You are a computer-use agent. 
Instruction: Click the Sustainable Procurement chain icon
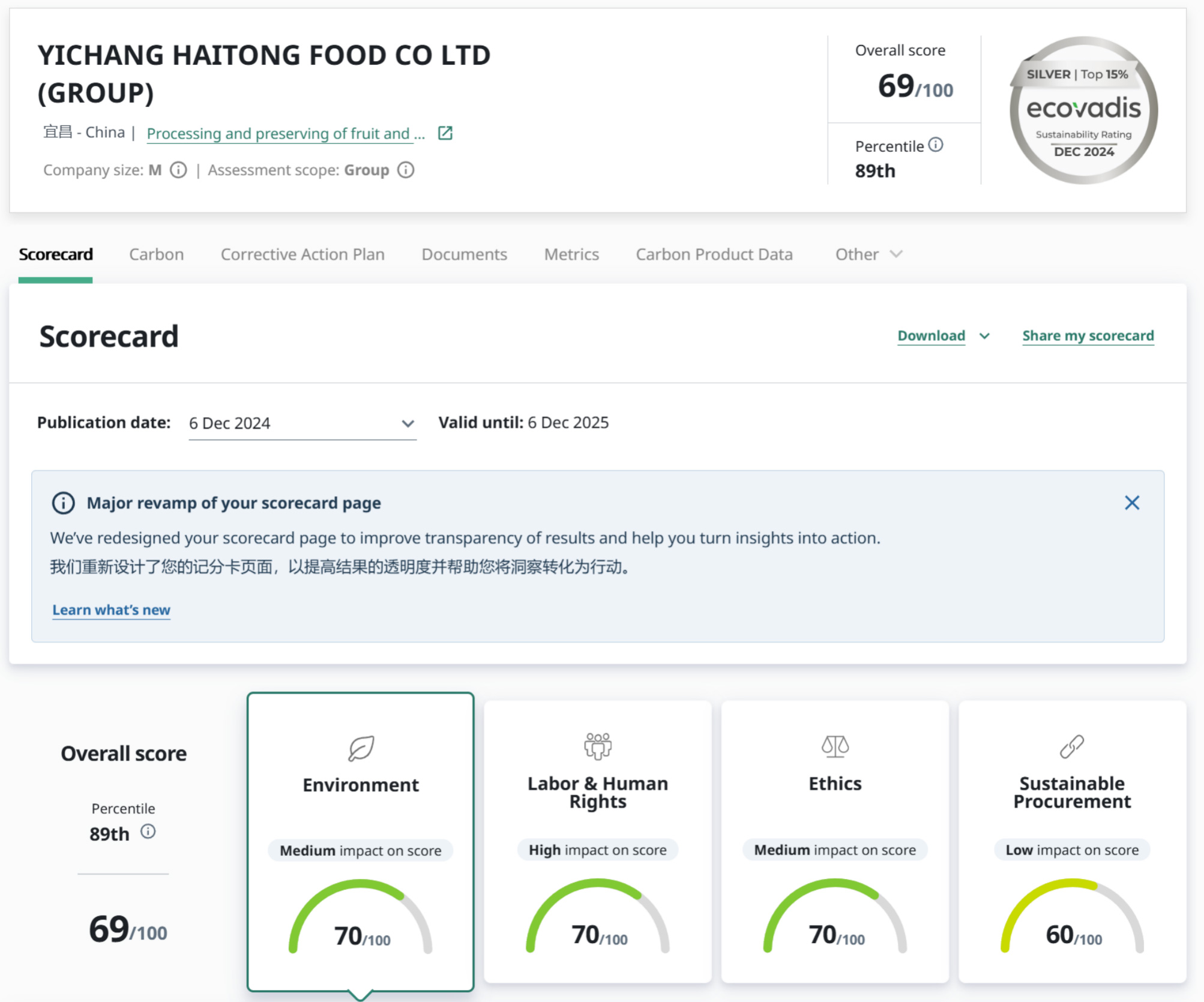tap(1072, 746)
